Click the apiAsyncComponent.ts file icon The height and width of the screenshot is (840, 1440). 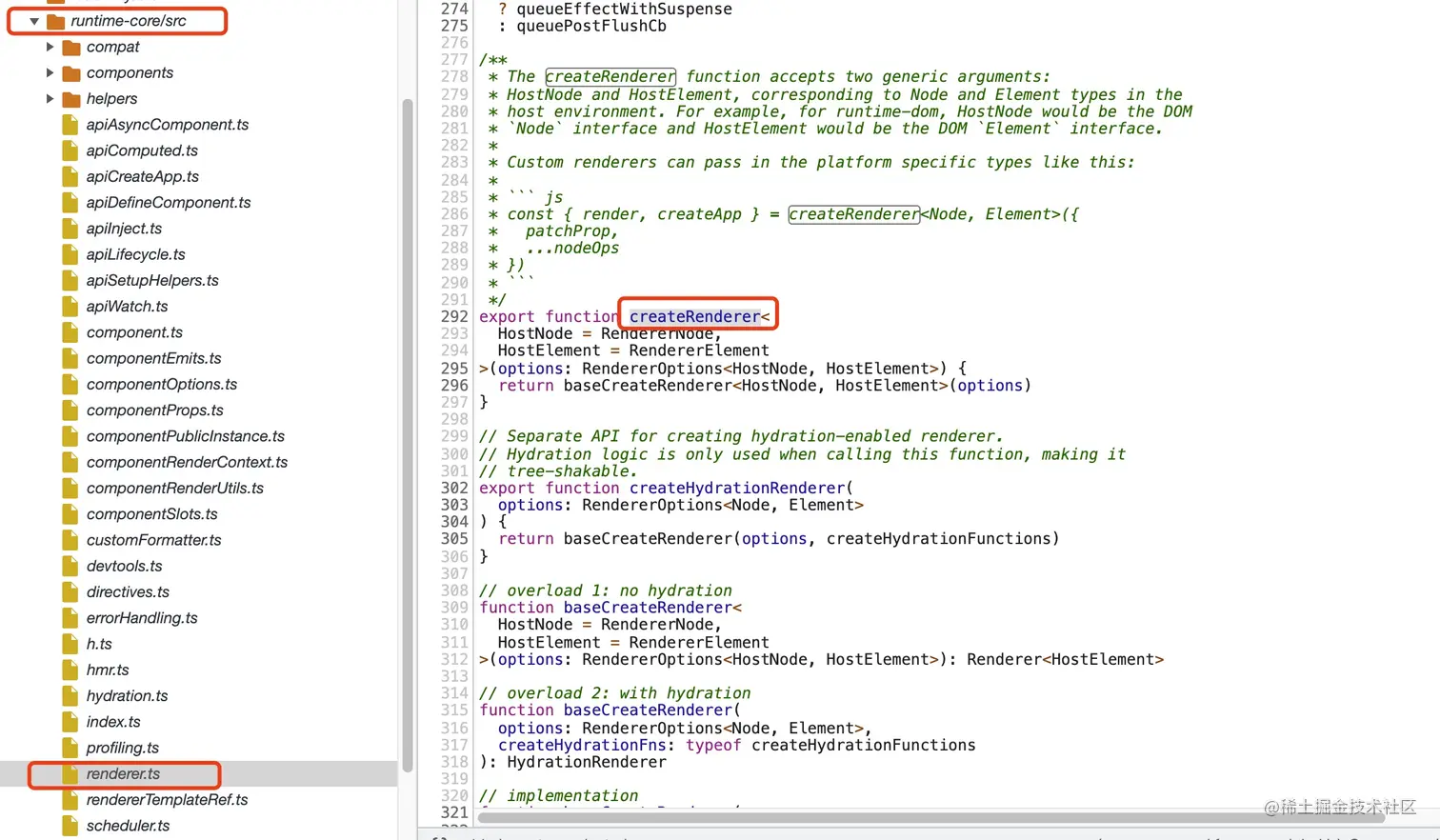coord(70,125)
